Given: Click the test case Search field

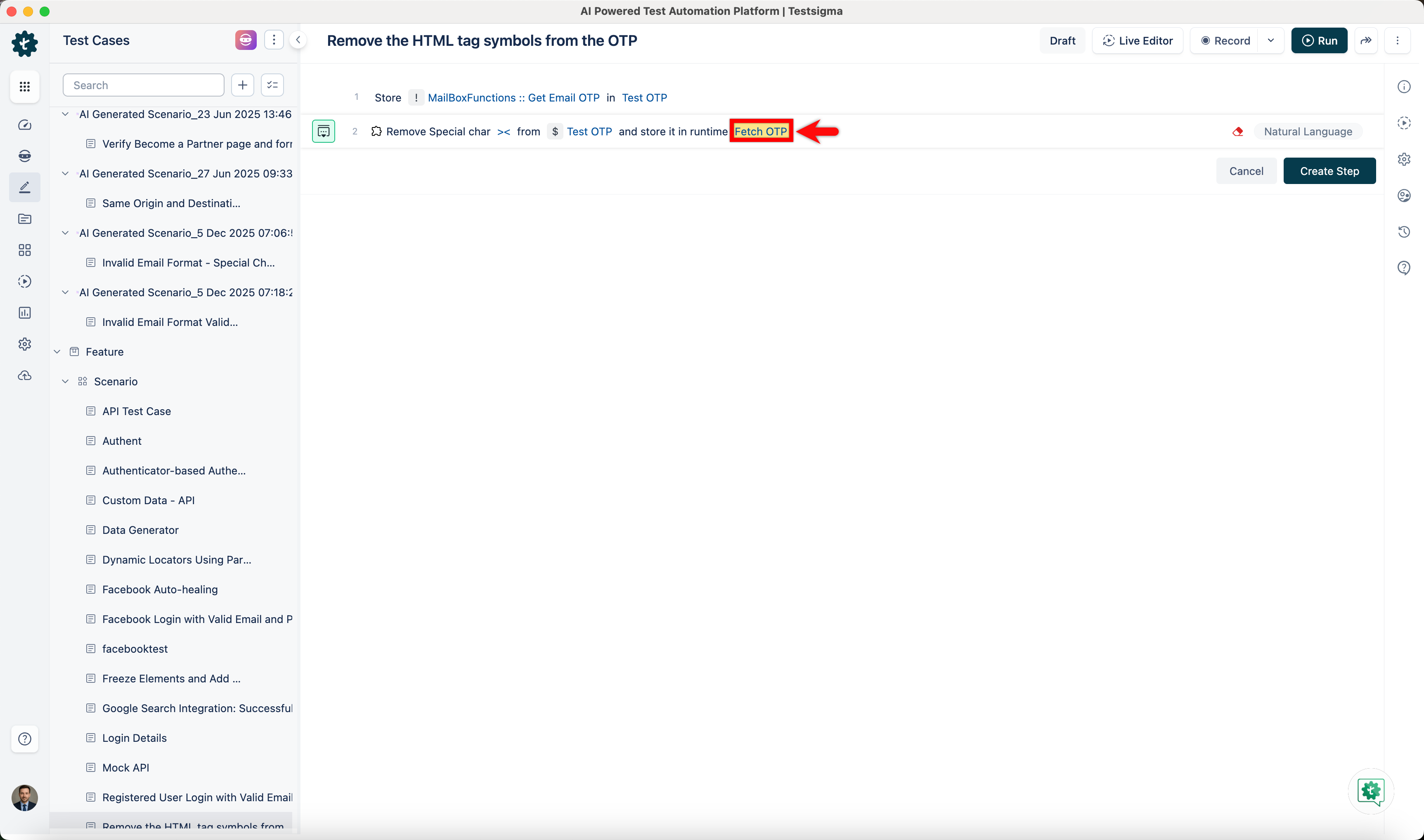Looking at the screenshot, I should point(144,85).
